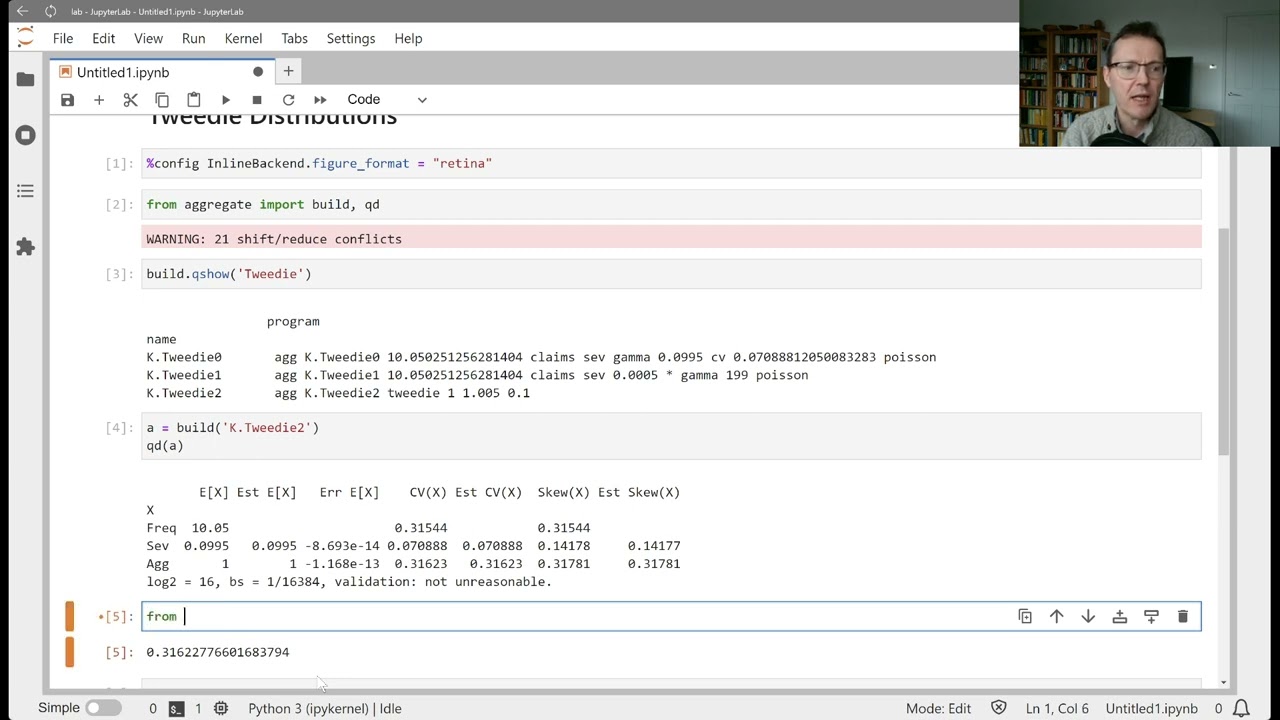The image size is (1280, 720).
Task: Duplicate the active cell
Action: pos(1025,617)
